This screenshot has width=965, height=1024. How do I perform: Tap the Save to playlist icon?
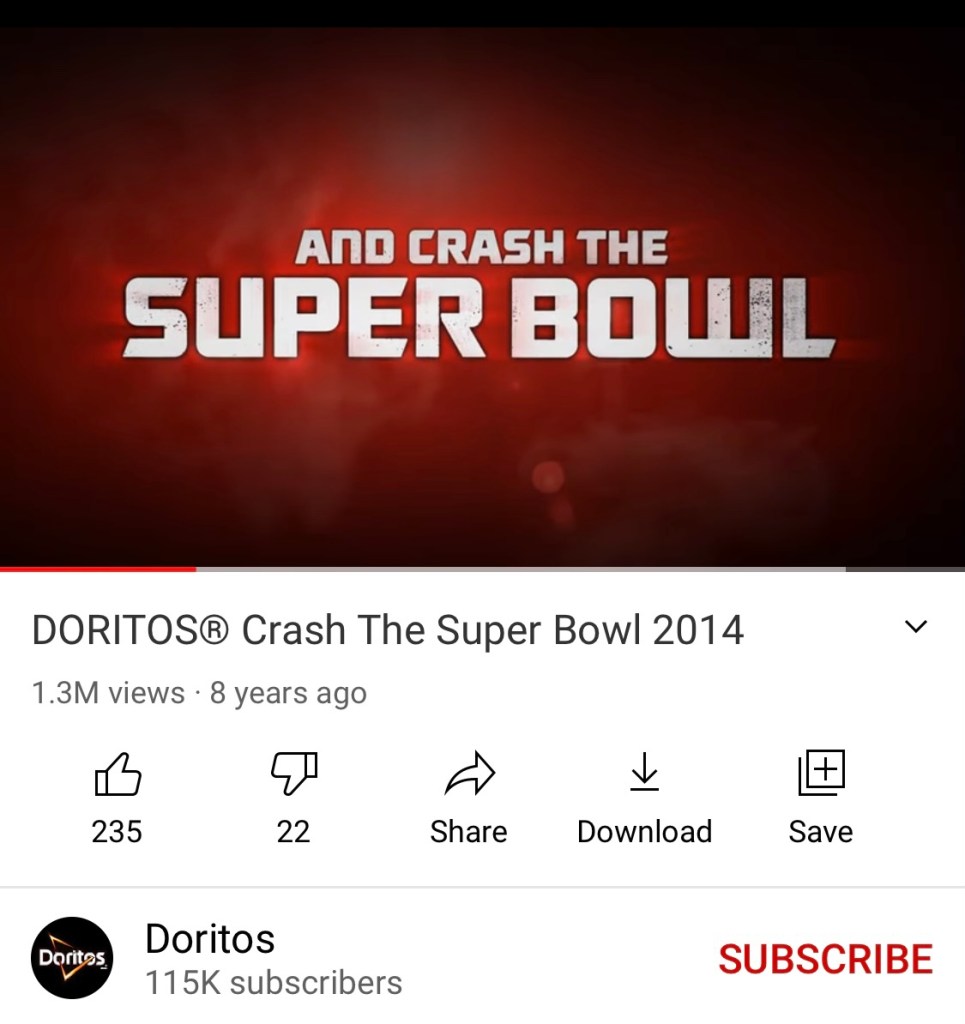click(821, 773)
